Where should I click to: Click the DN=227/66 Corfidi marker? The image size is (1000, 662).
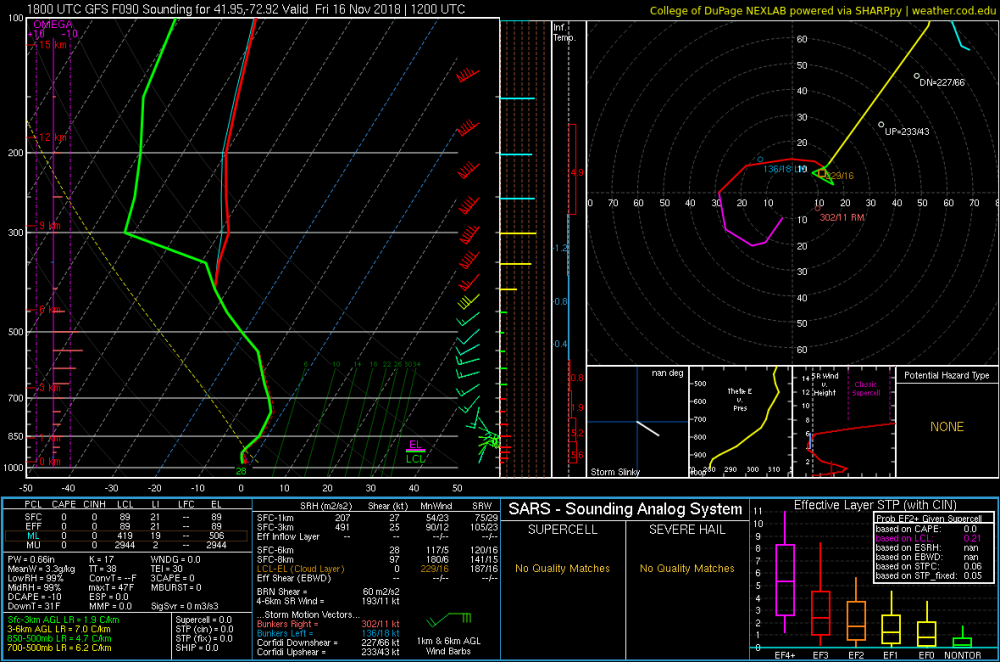pos(916,77)
